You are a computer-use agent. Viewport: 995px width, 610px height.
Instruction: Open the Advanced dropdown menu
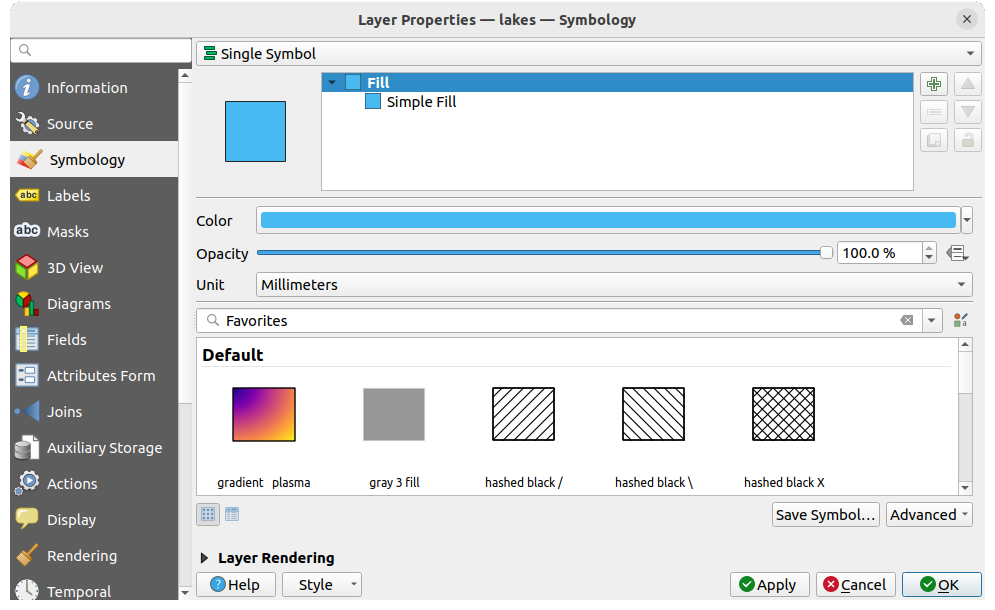pos(929,515)
